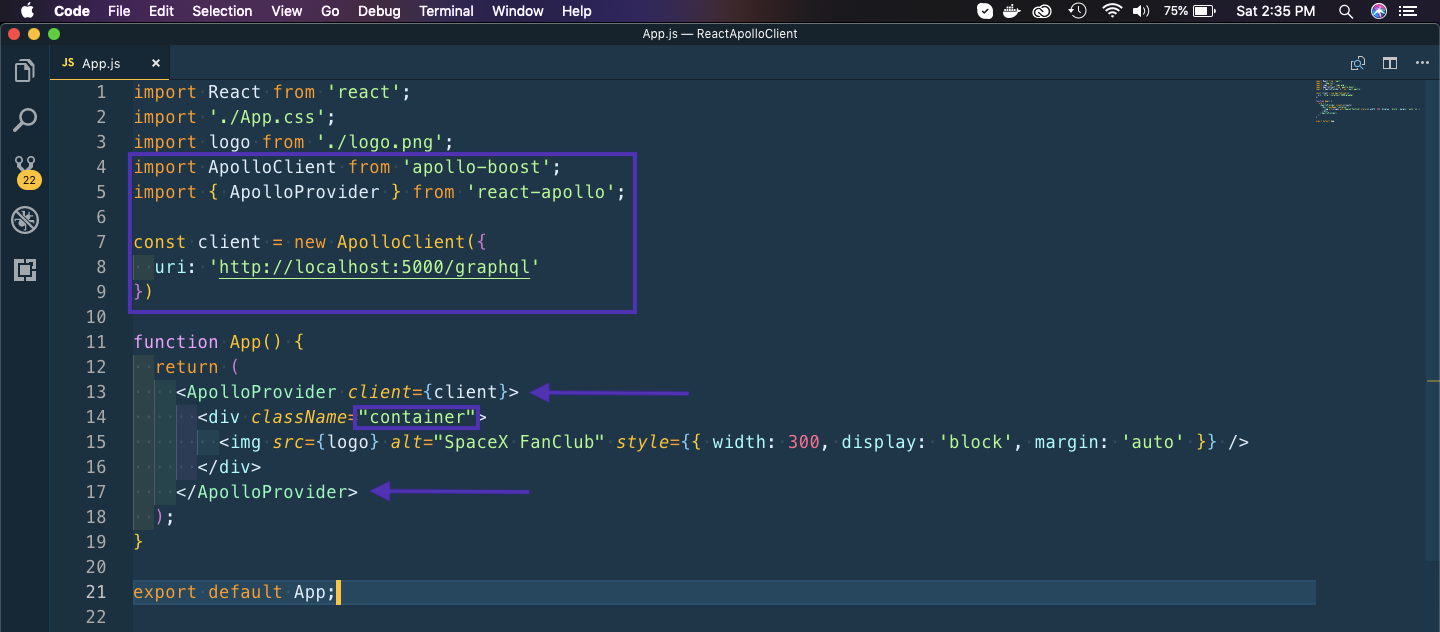Open the Creative Cloud menu bar icon
Screen dimensions: 1440x632
click(1043, 11)
